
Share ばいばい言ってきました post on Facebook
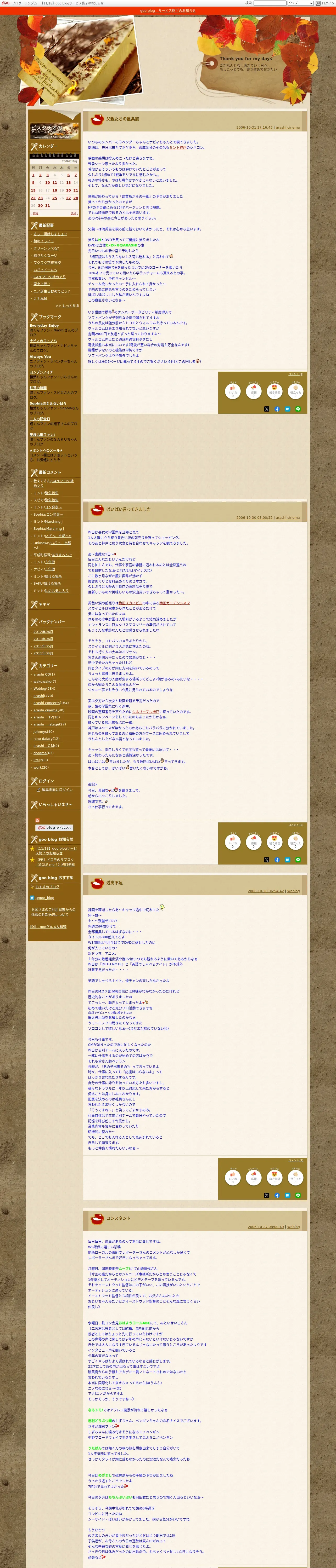click(x=277, y=860)
